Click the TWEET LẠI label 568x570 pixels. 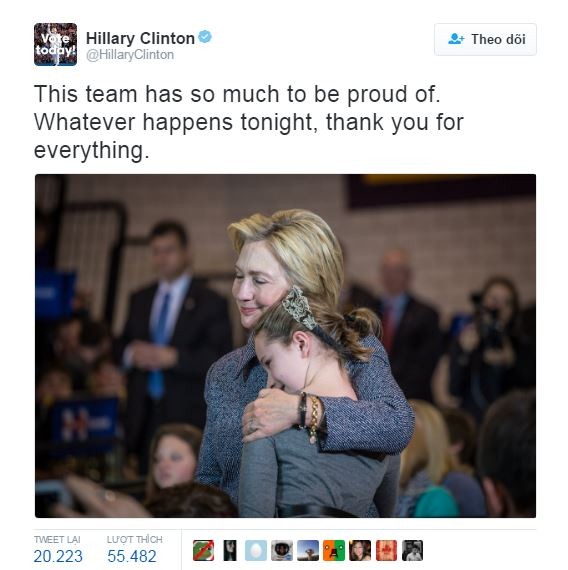[x=57, y=539]
